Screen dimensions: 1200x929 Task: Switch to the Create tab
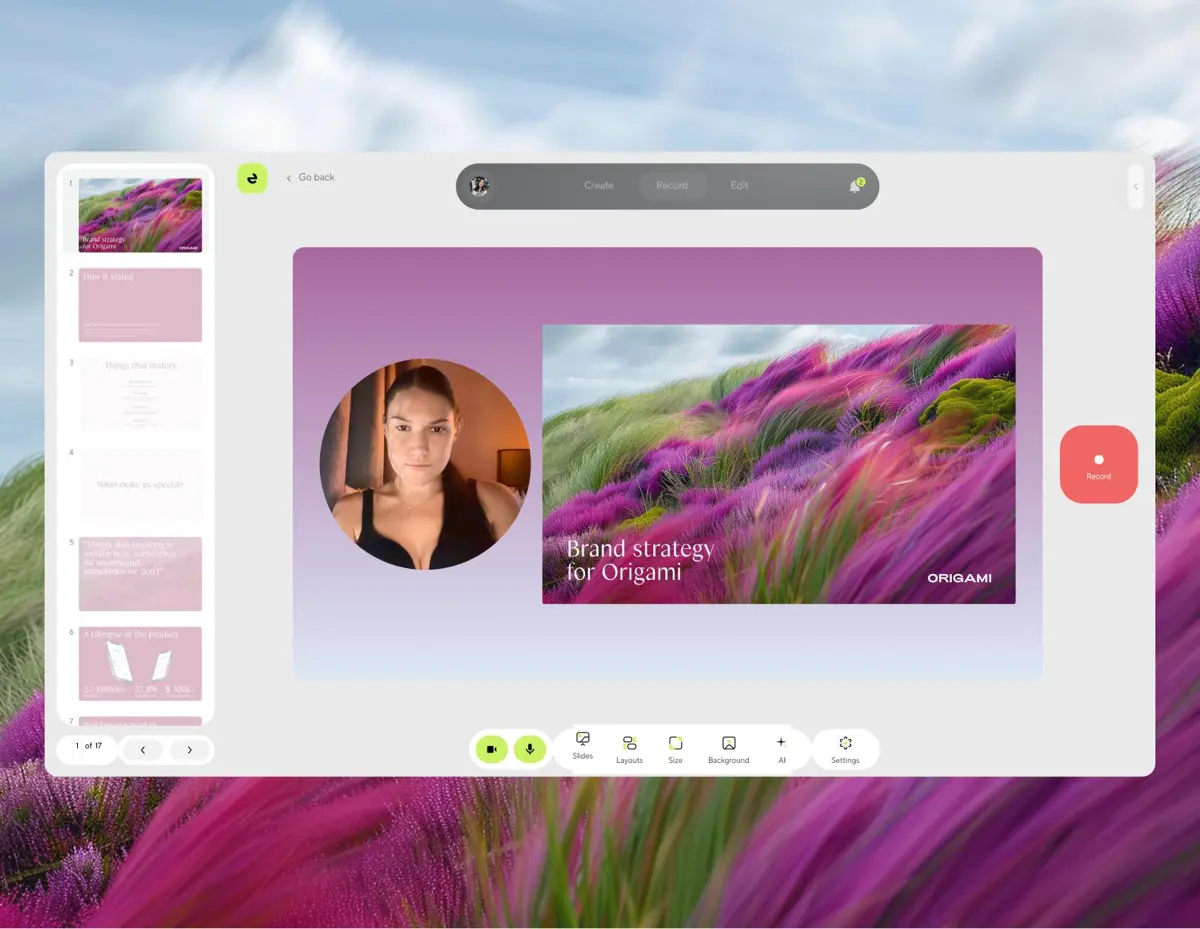point(599,186)
